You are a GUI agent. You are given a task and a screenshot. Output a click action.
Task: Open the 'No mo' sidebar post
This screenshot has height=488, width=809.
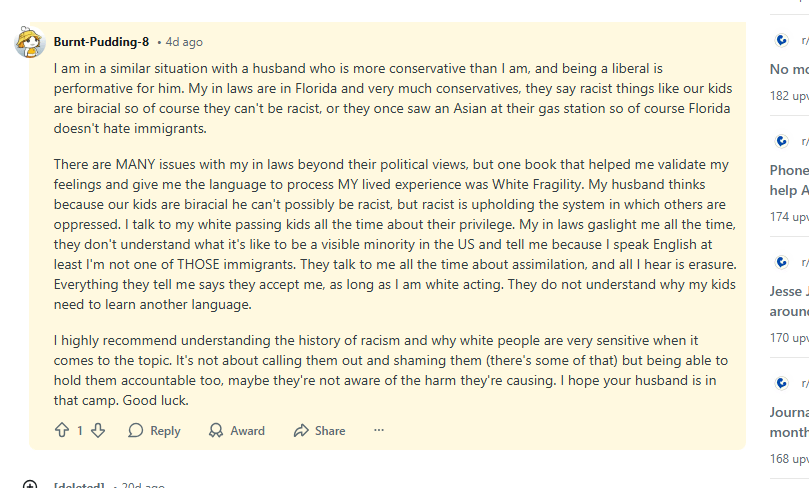click(x=789, y=69)
